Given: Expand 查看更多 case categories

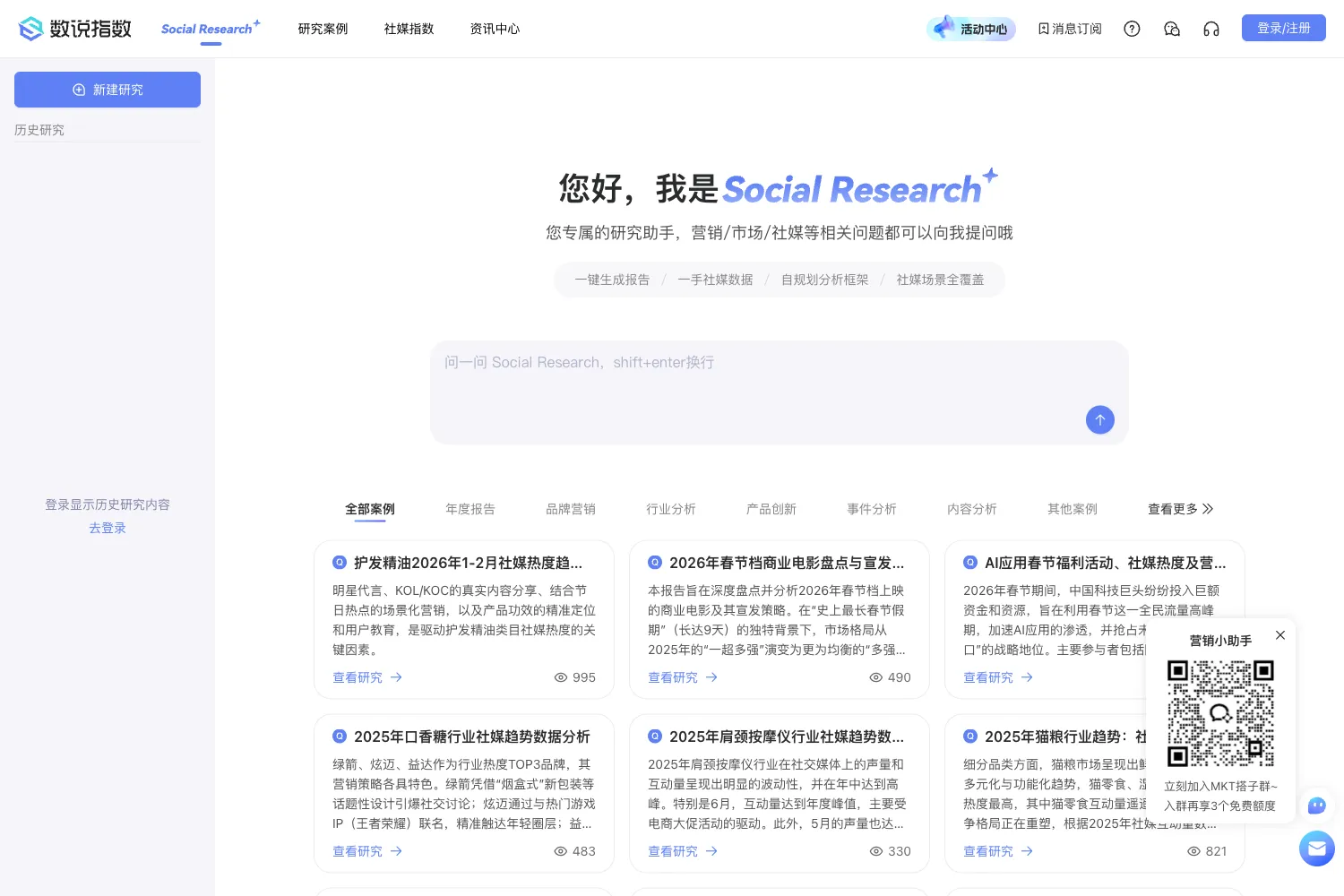Looking at the screenshot, I should click(x=1181, y=509).
